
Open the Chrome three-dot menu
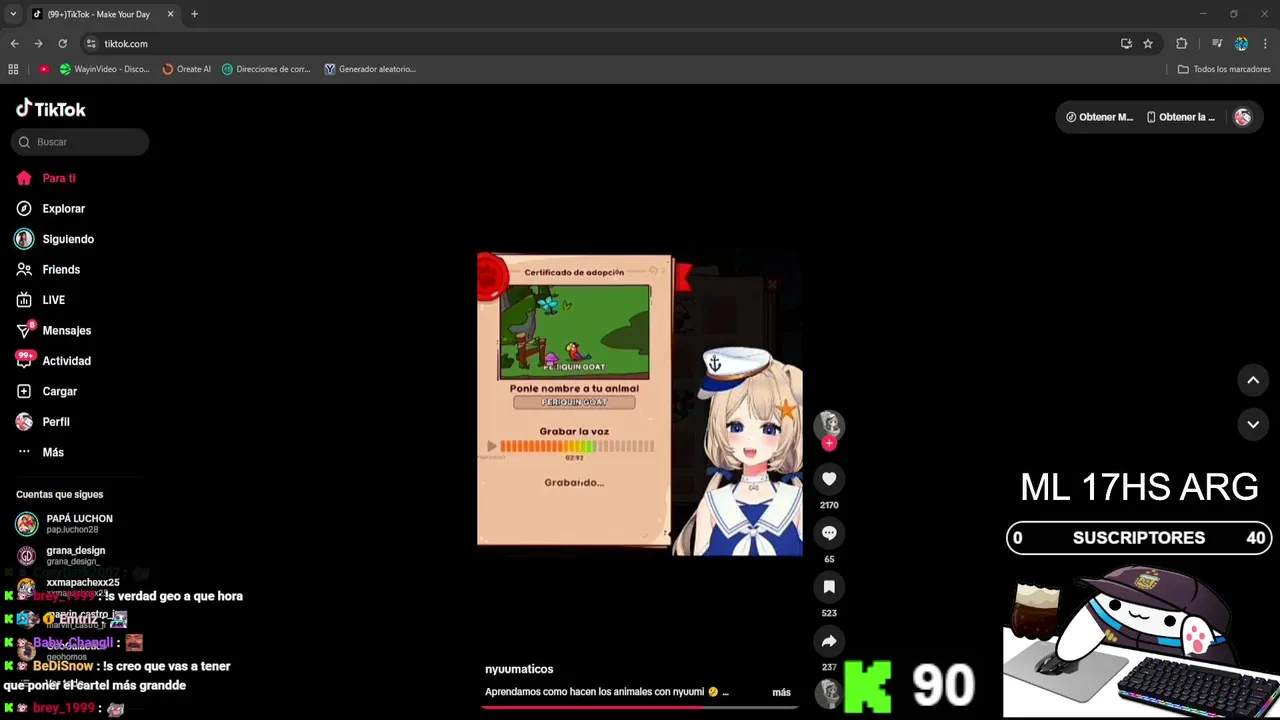[x=1266, y=44]
